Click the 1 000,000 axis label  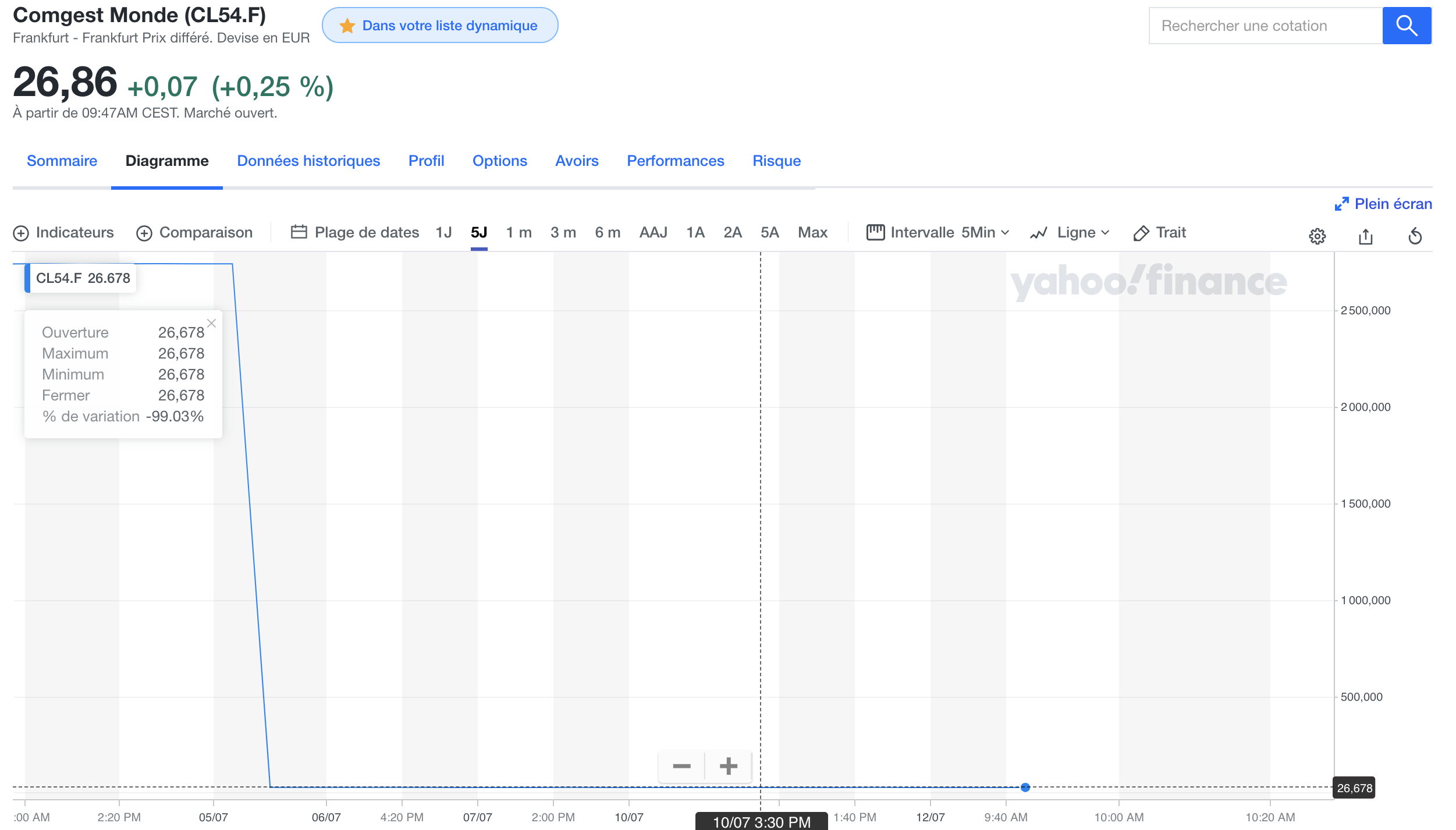pyautogui.click(x=1365, y=600)
